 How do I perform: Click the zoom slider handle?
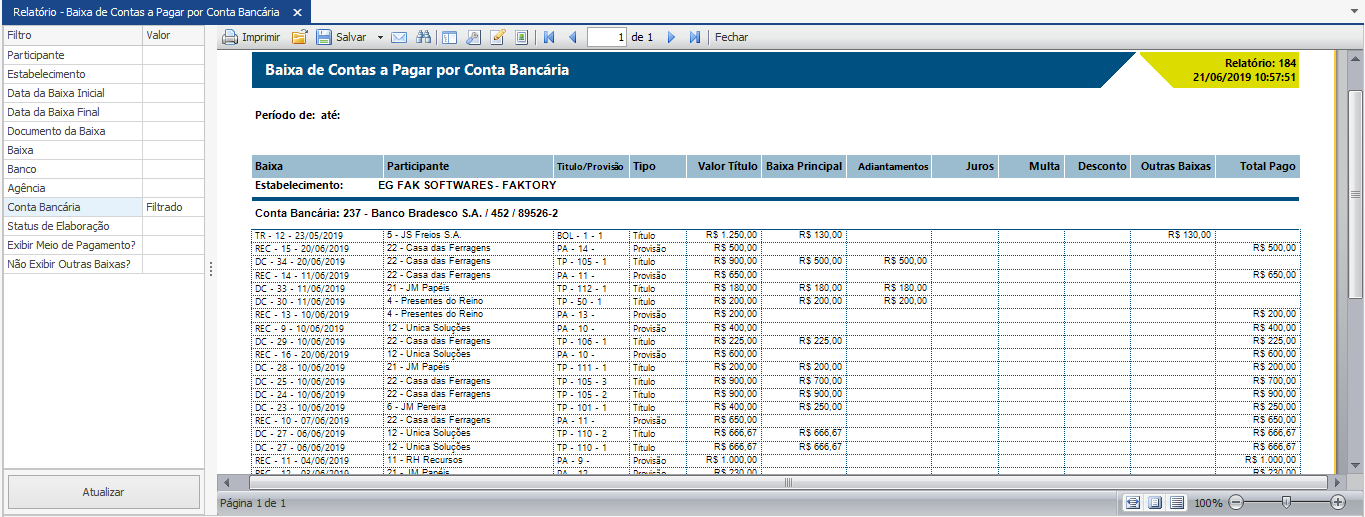(1286, 502)
